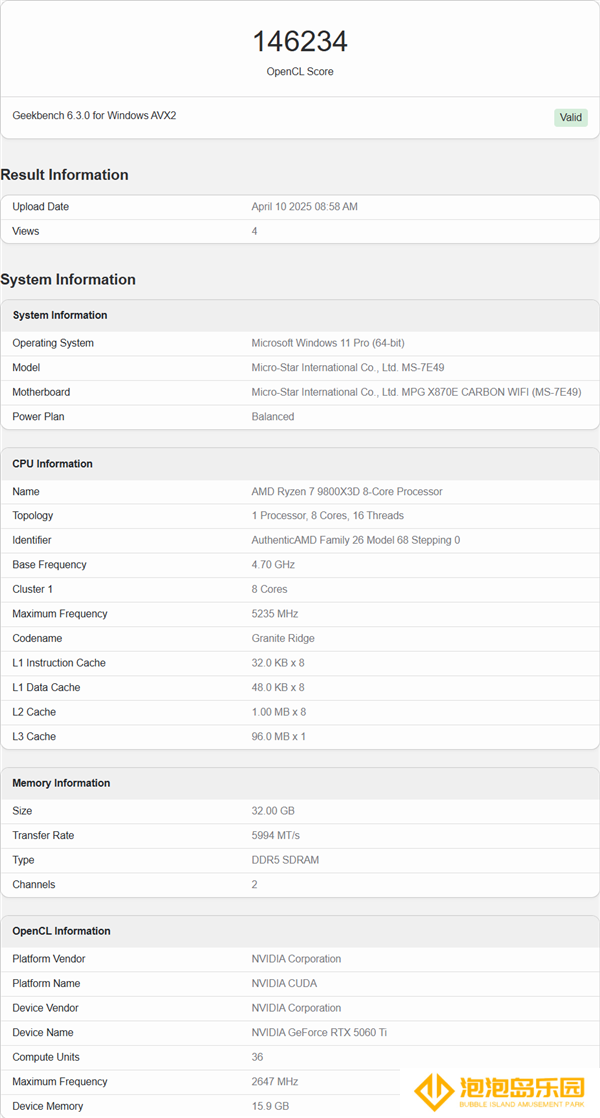Click the memory size value '32.00 GB'
600x1118 pixels.
click(x=273, y=811)
